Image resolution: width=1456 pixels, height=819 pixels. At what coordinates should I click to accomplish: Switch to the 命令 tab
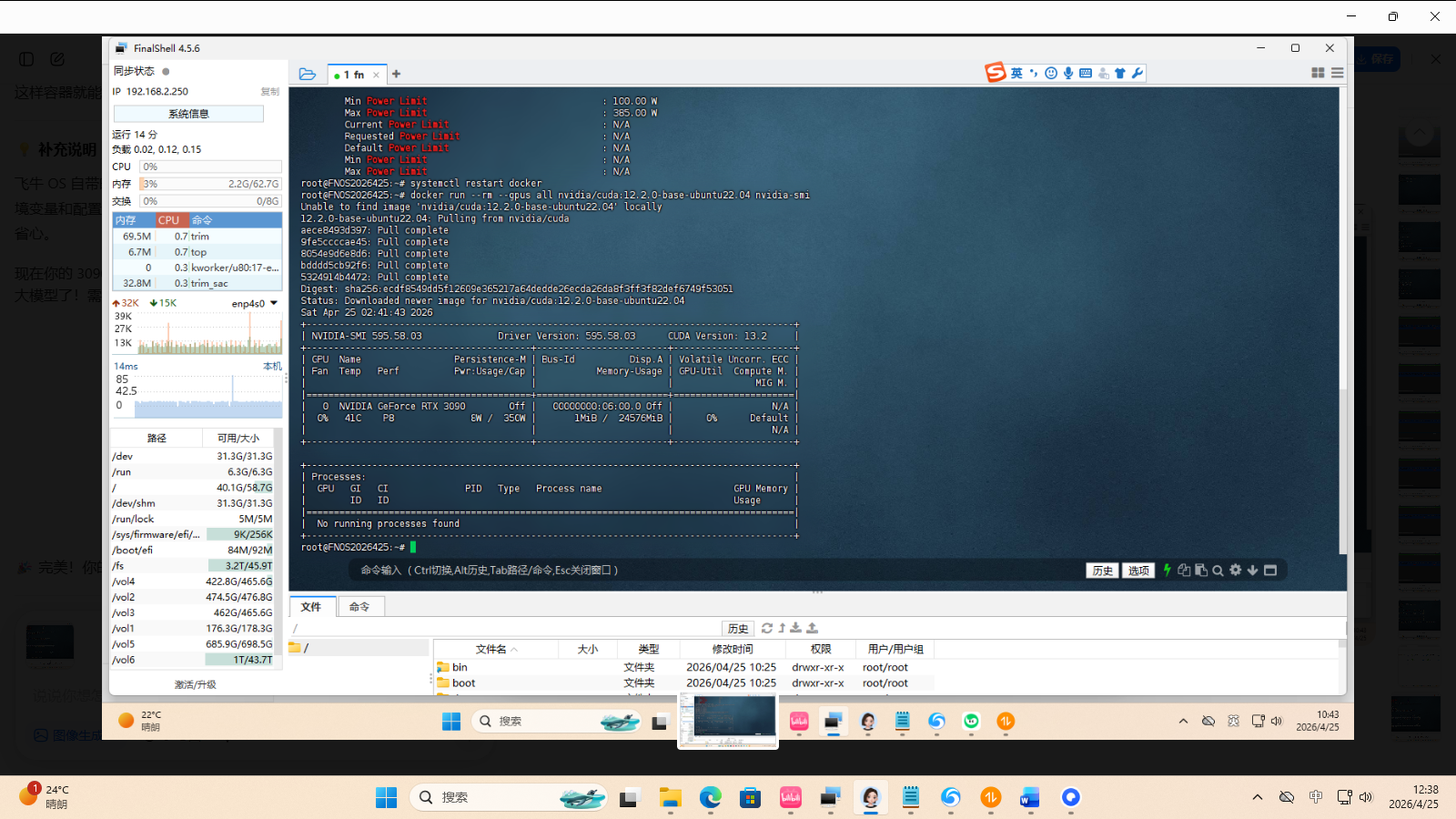pos(359,607)
